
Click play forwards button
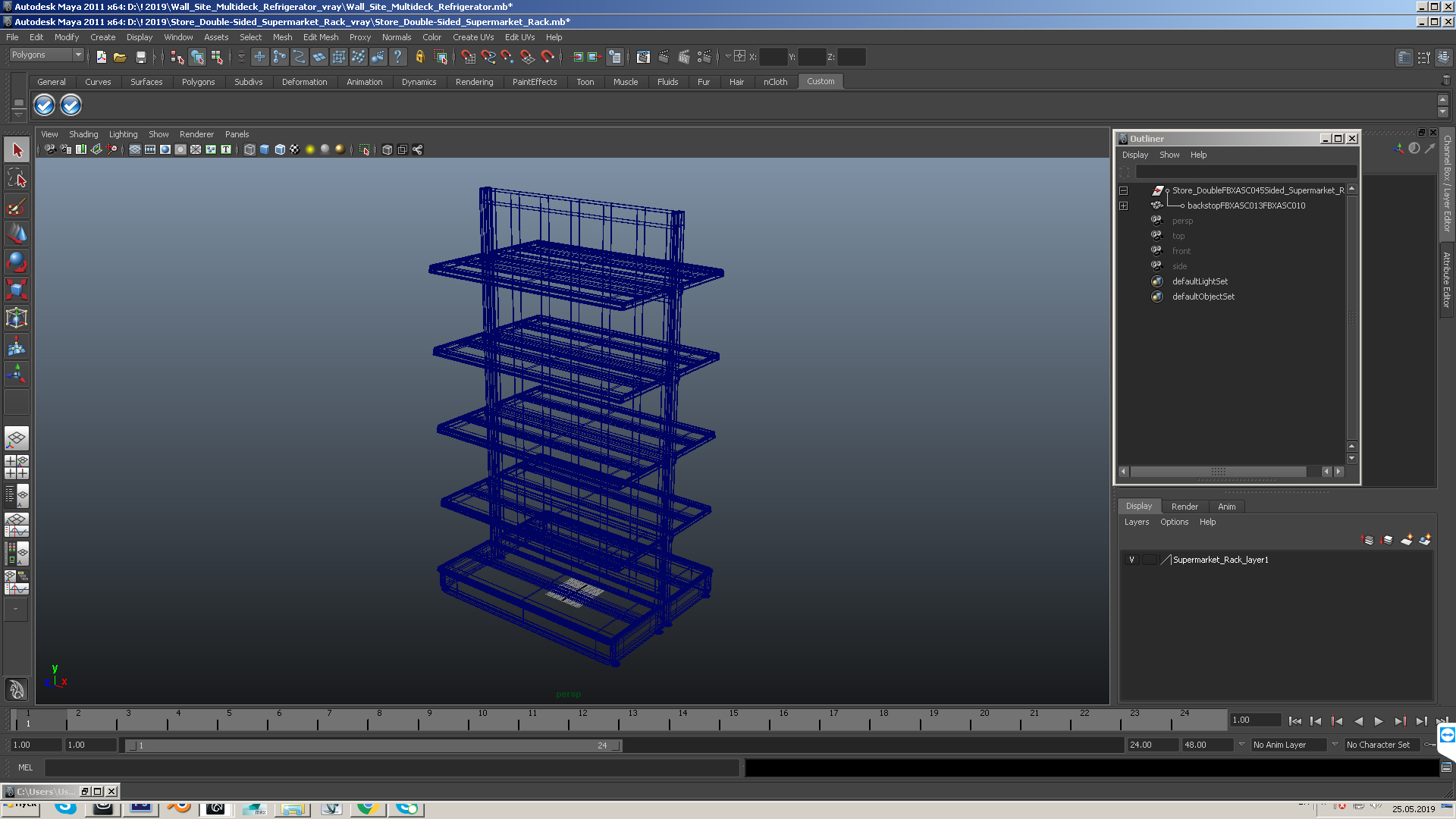point(1379,721)
